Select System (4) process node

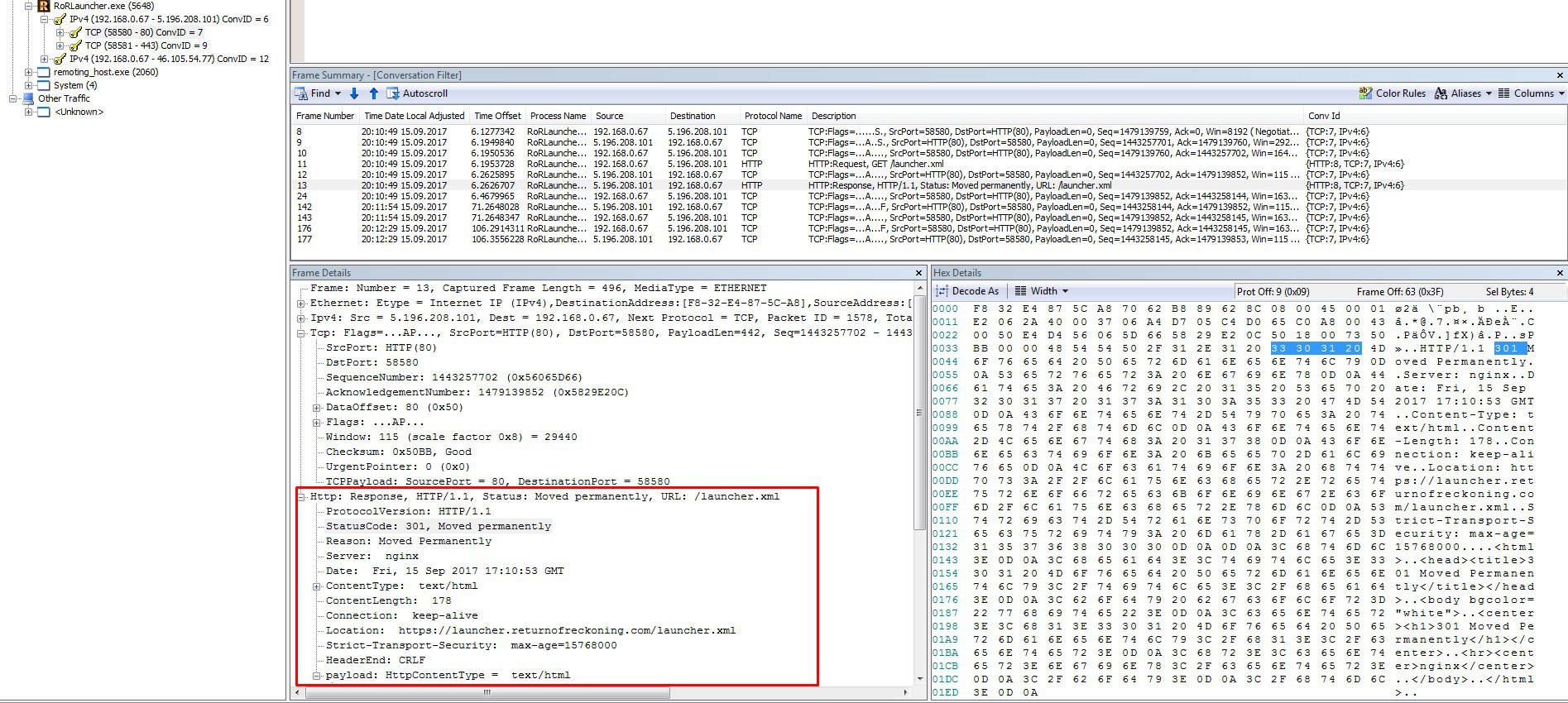(x=75, y=85)
